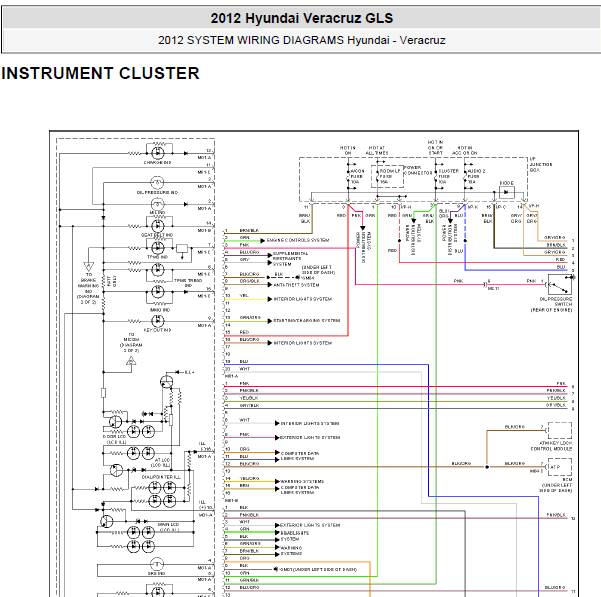Click the 'TPMS IND' label
The height and width of the screenshot is (597, 601).
[158, 257]
